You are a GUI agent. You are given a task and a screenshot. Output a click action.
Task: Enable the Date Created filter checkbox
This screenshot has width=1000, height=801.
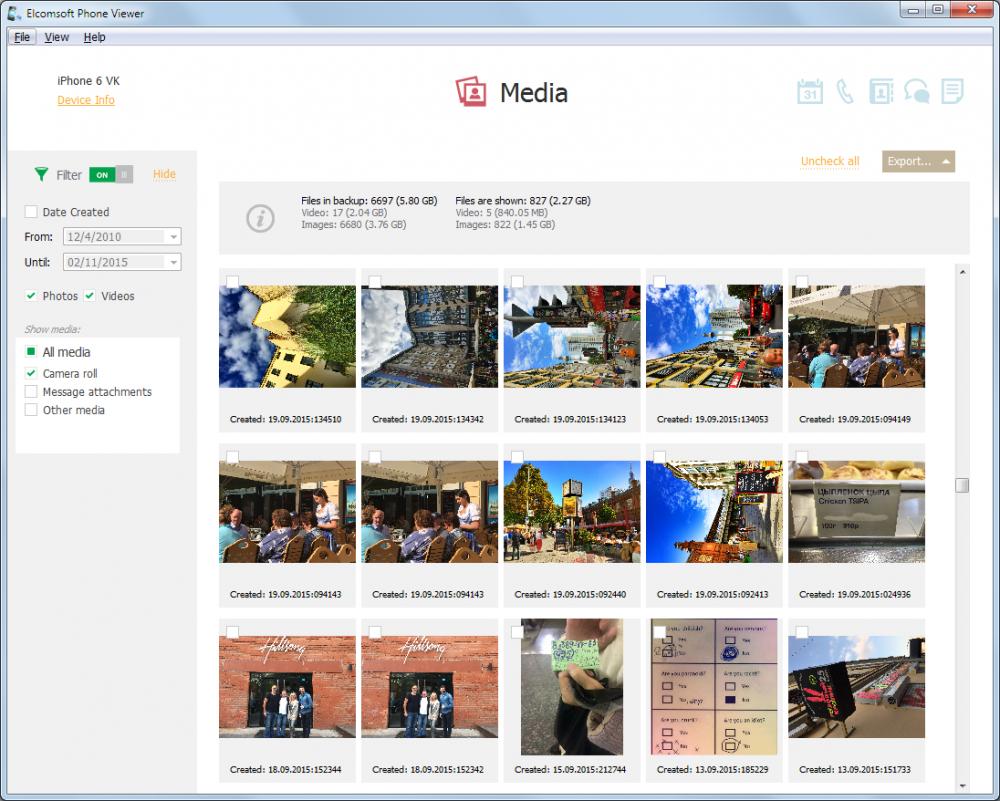point(29,211)
